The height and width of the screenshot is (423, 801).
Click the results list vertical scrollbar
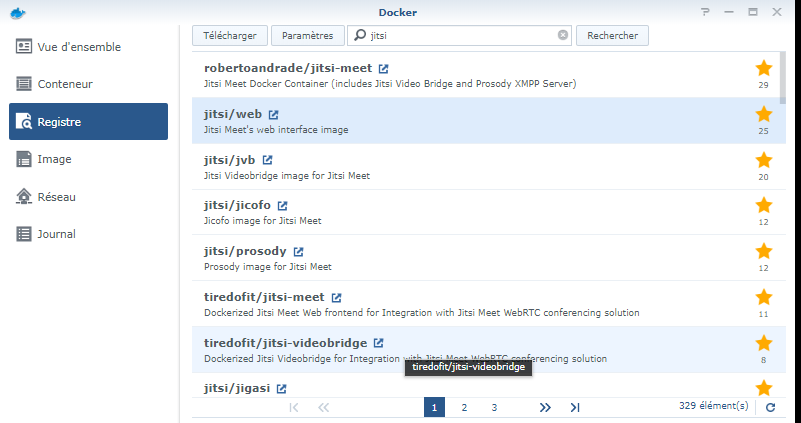coord(783,78)
